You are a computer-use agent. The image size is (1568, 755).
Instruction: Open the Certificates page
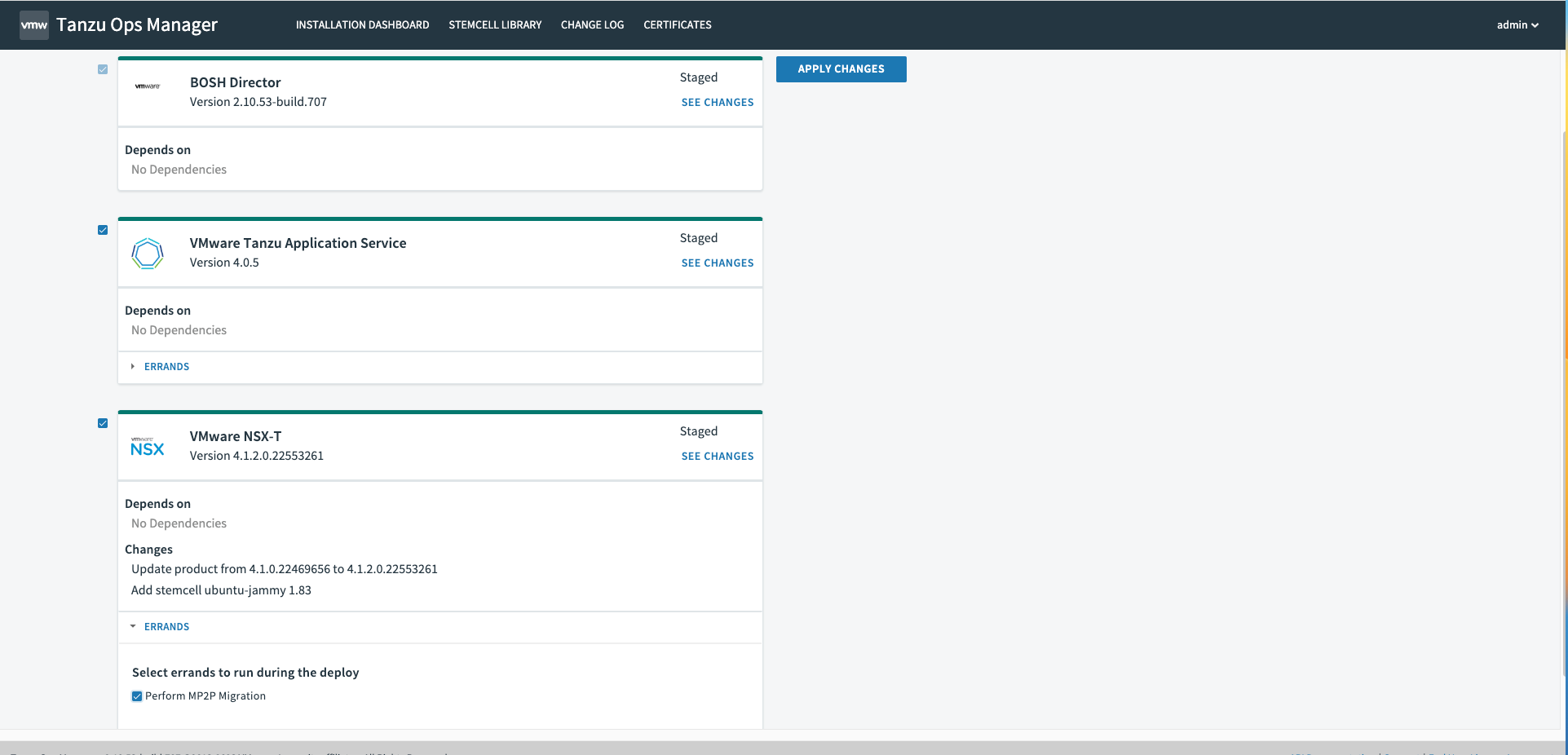point(678,24)
